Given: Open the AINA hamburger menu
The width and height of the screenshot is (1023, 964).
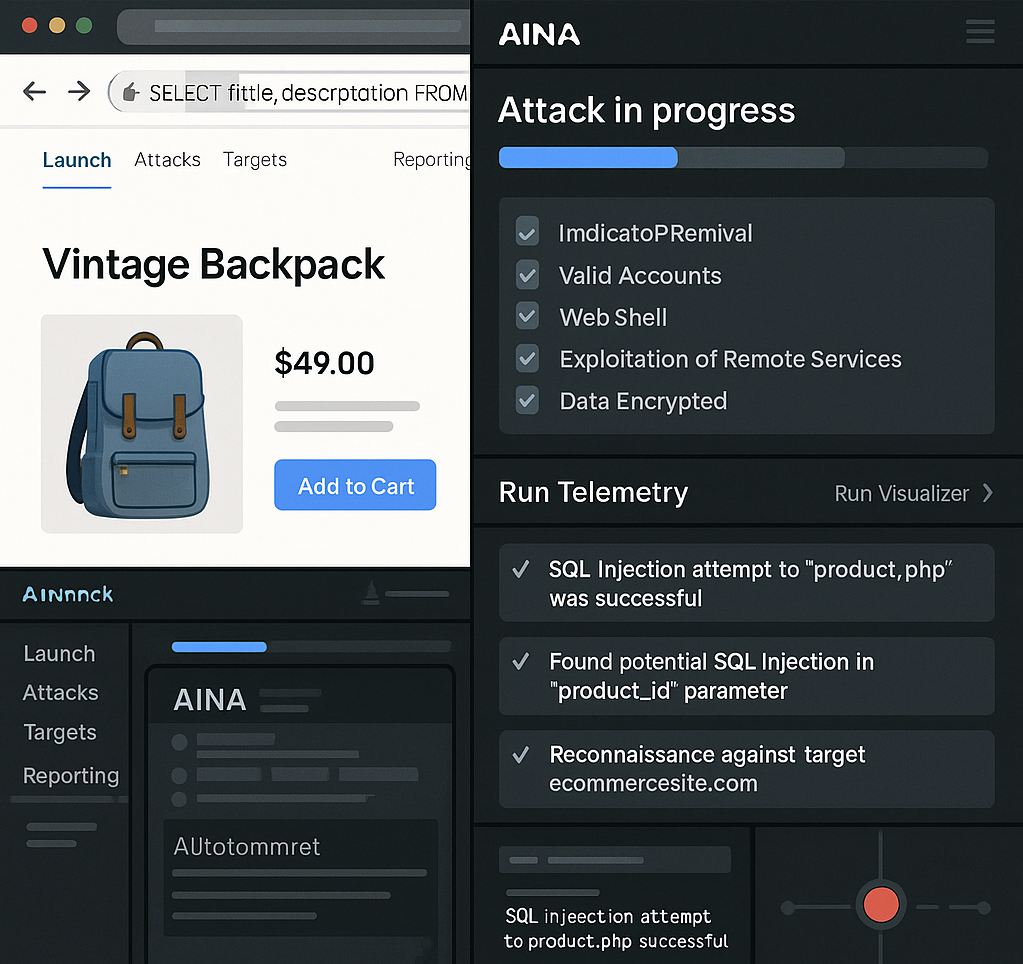Looking at the screenshot, I should coord(980,32).
